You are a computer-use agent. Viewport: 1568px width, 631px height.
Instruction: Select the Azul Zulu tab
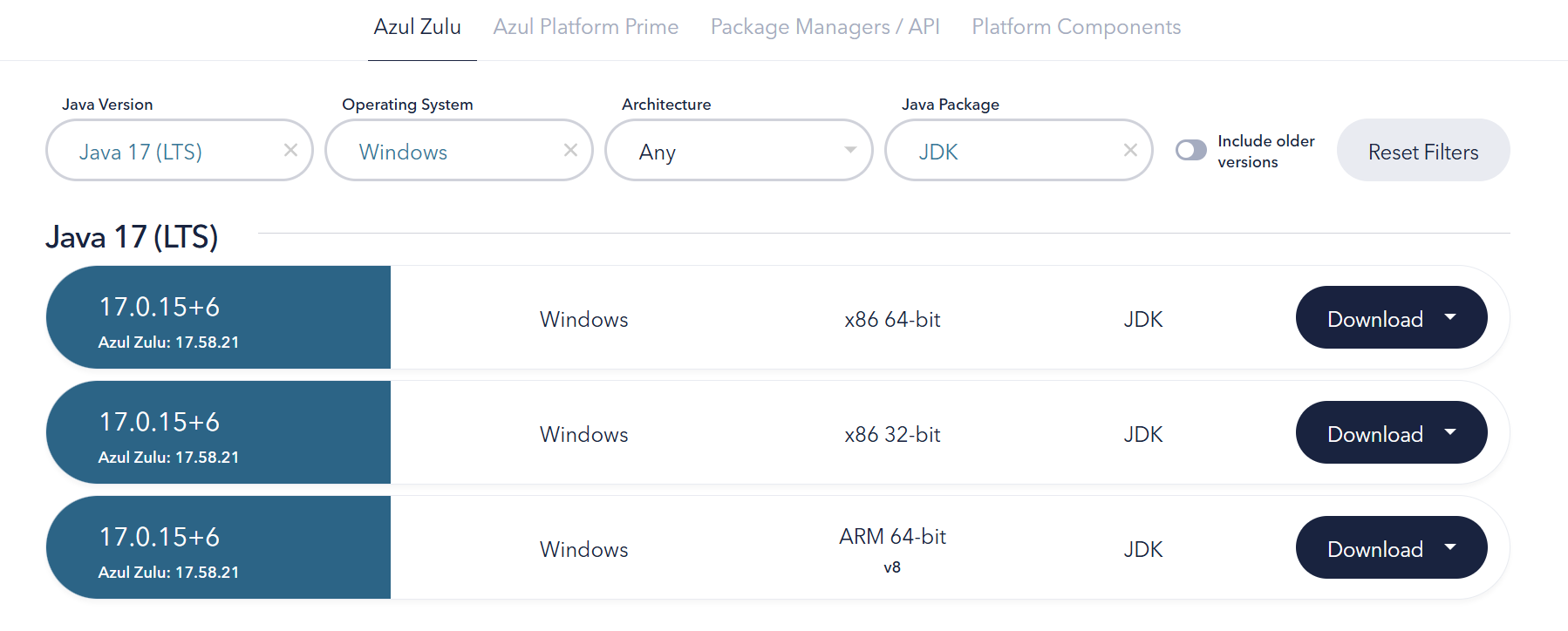click(417, 27)
